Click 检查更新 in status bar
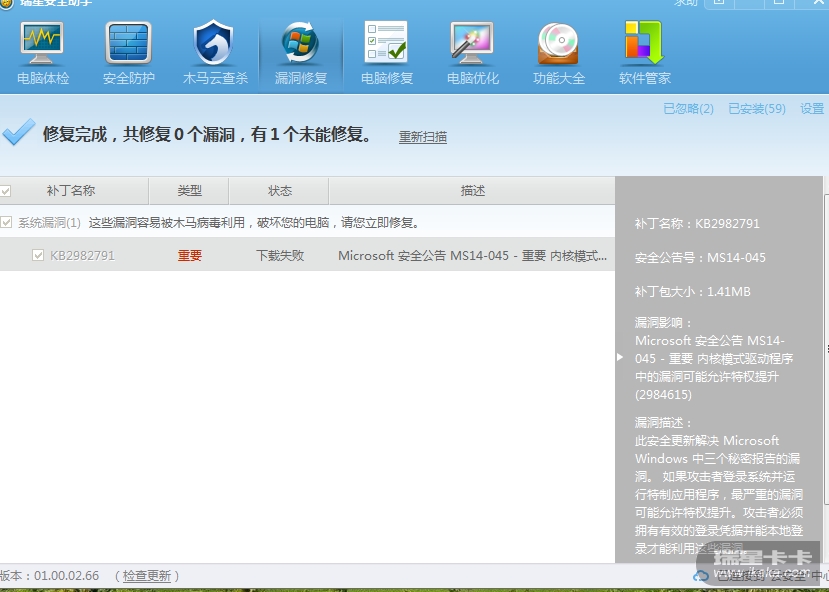The width and height of the screenshot is (829, 592). (x=146, y=576)
